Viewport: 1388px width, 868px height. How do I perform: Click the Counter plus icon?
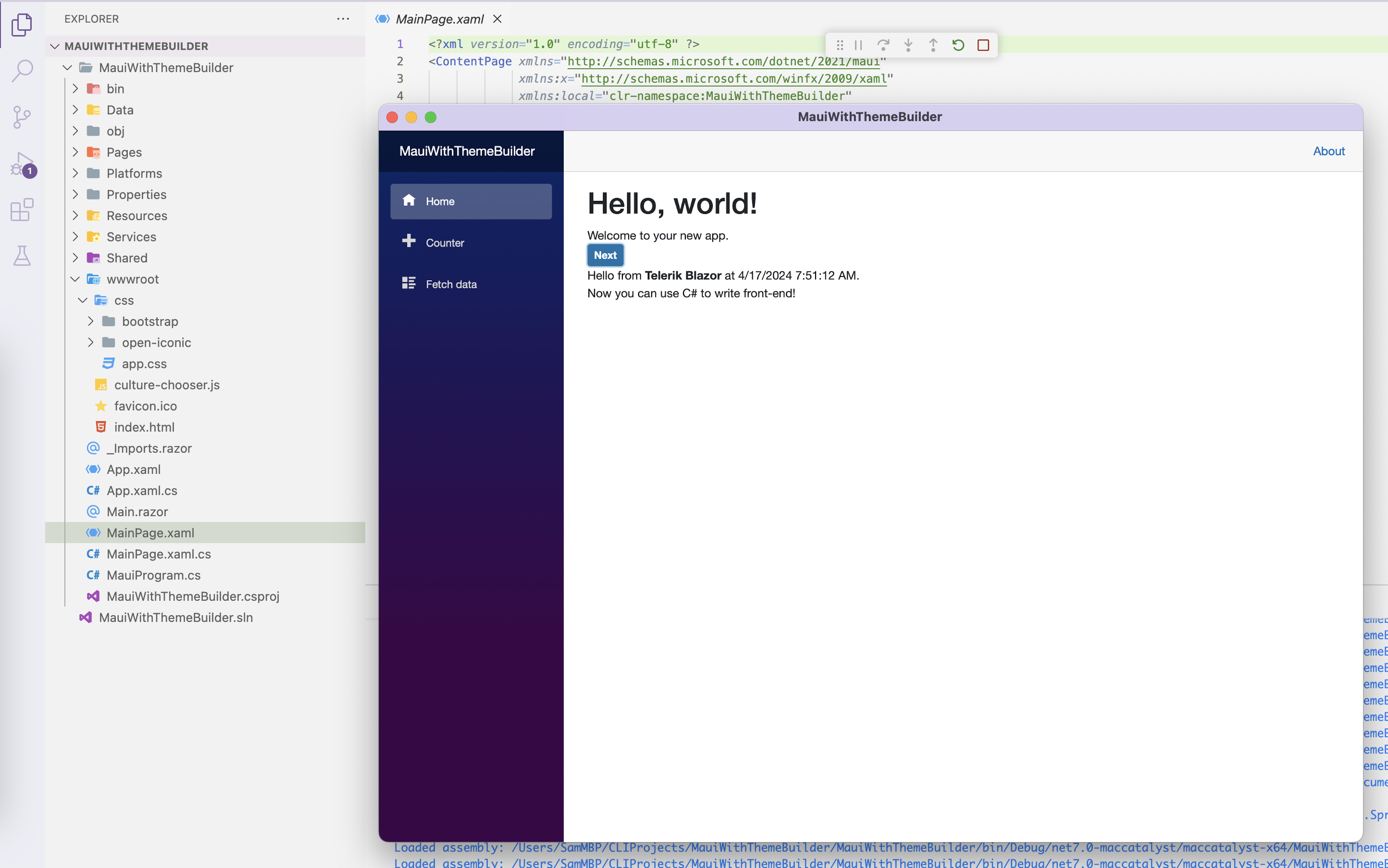(409, 240)
